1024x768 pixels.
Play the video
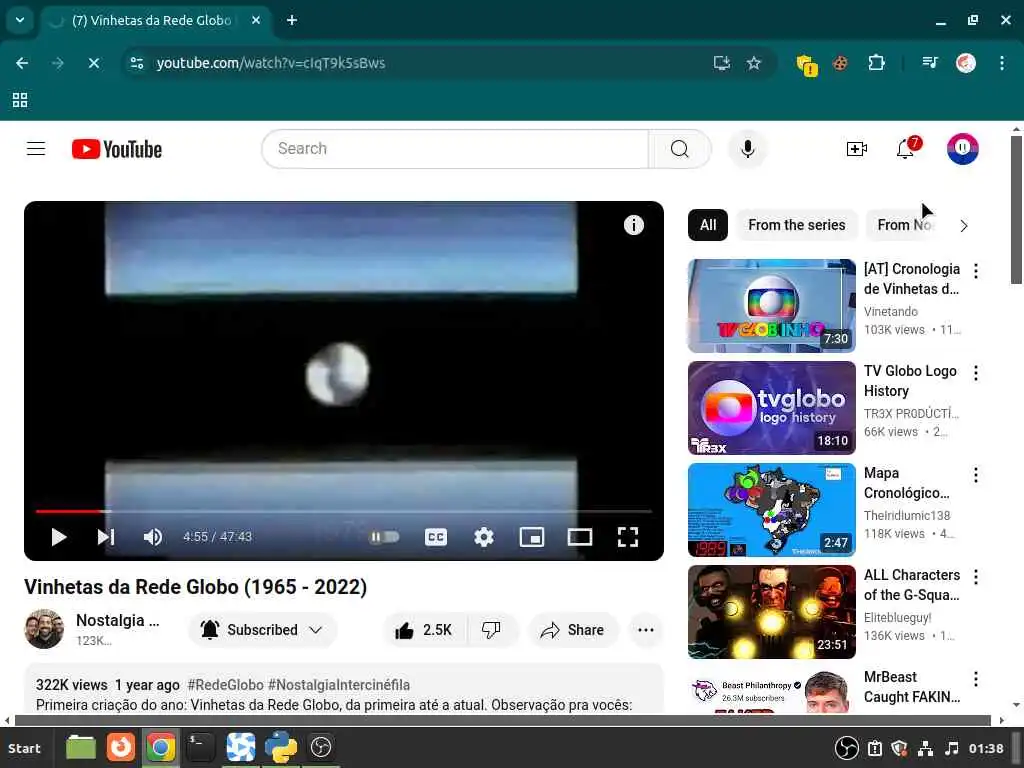point(58,537)
